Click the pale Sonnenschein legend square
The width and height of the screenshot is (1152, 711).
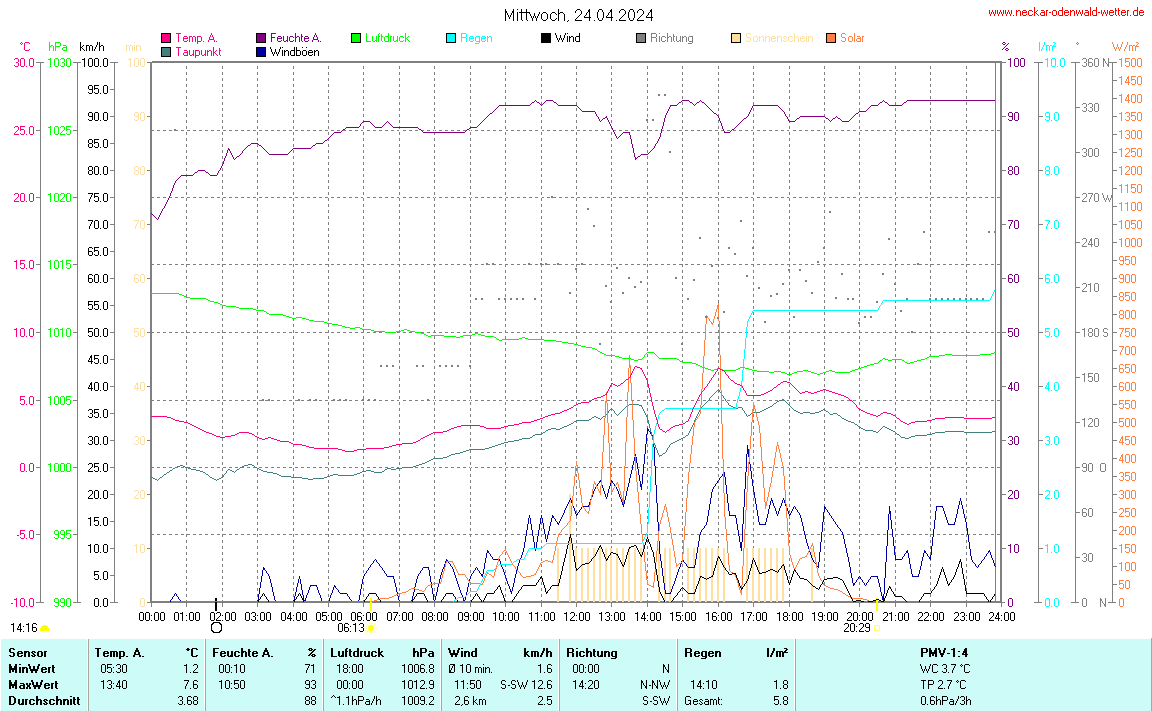click(x=736, y=38)
